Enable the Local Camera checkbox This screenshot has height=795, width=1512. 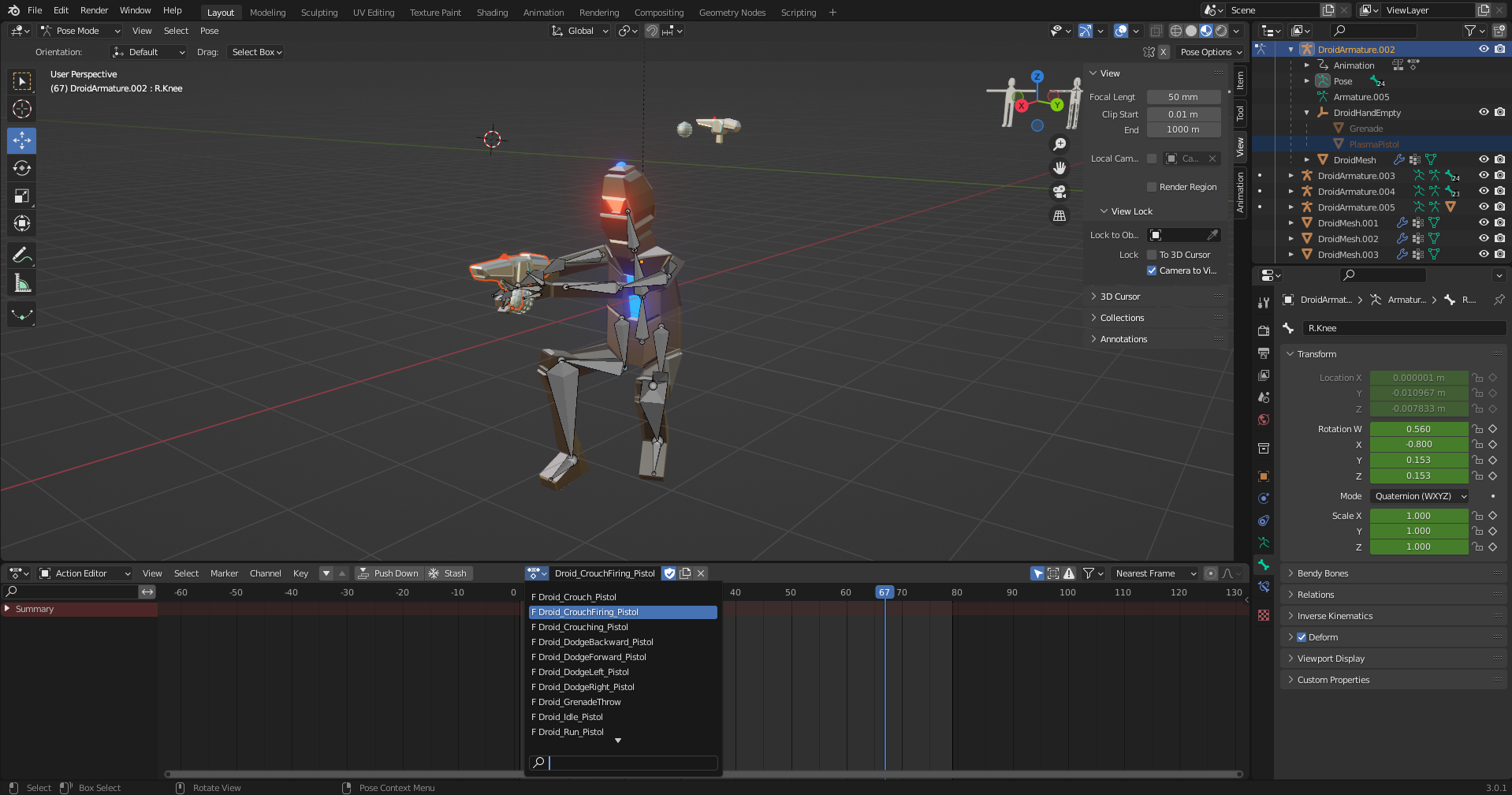[1152, 159]
